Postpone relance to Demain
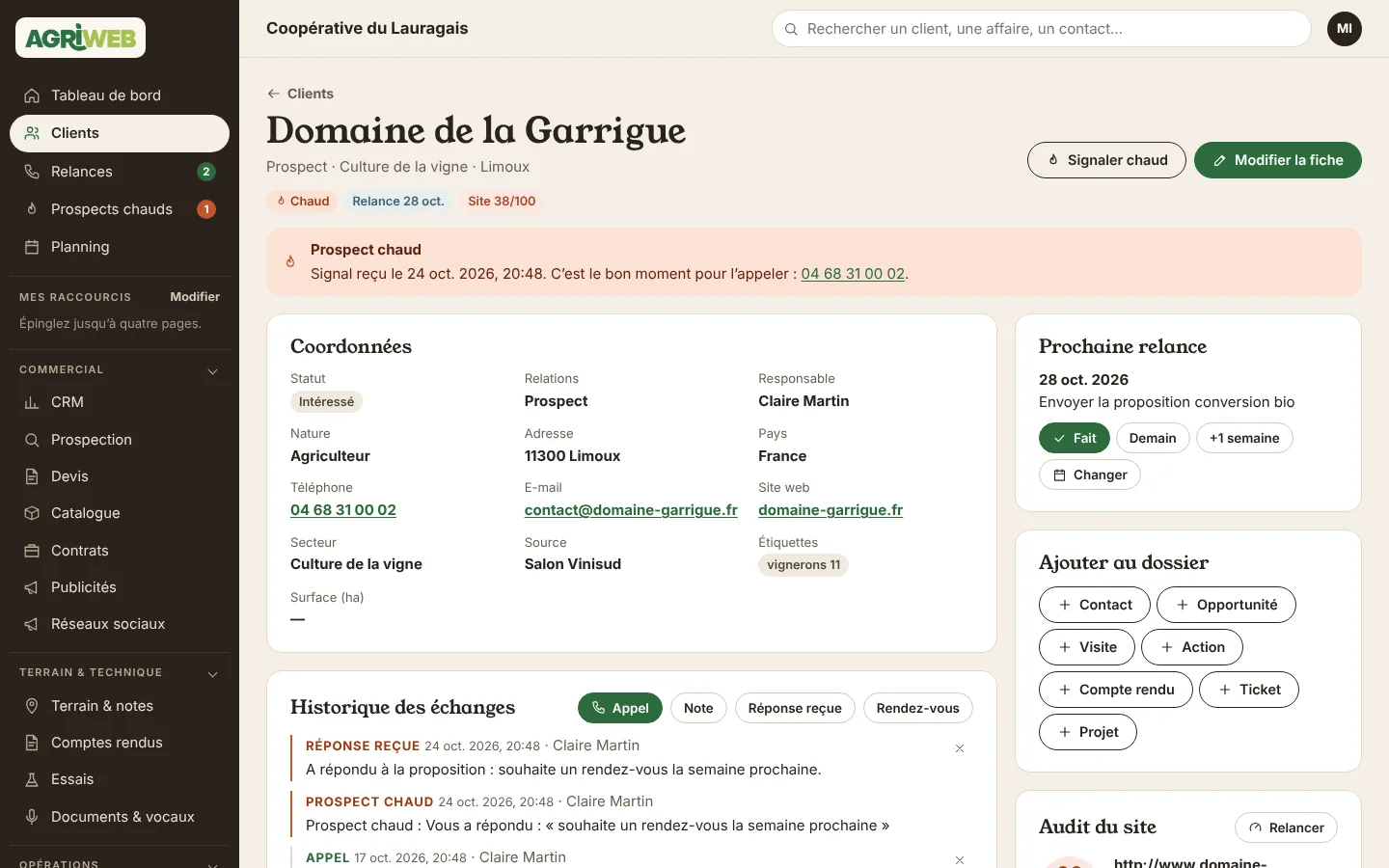This screenshot has height=868, width=1389. 1153,438
